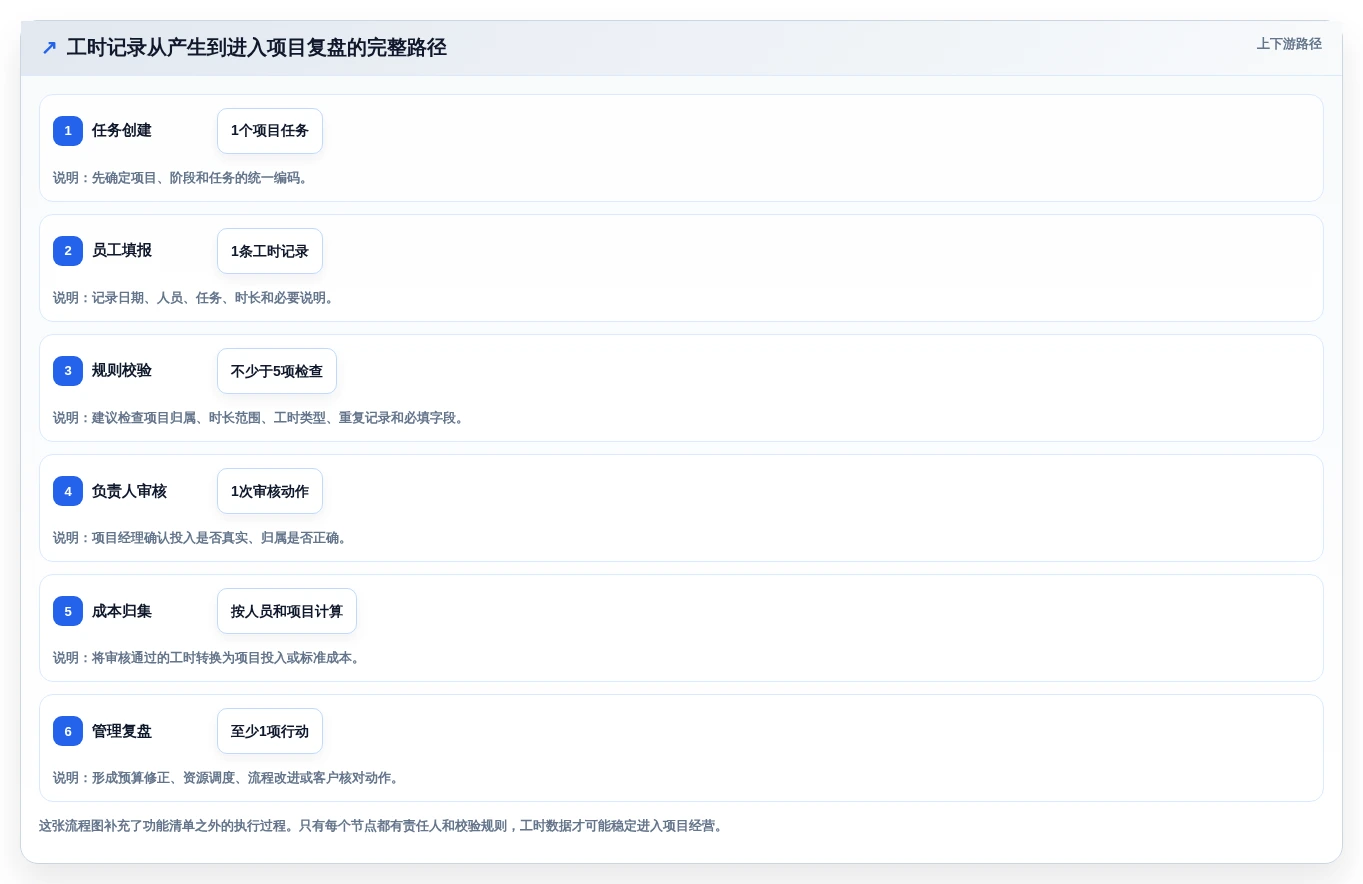Click description 记录日期、人员、任务、时长和必要说明
Image resolution: width=1363 pixels, height=884 pixels.
194,298
